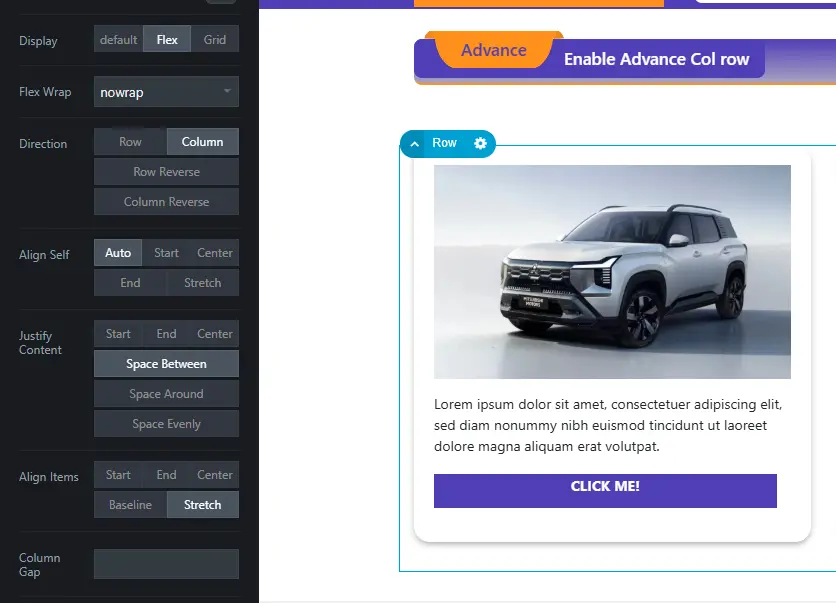Set Align Self to Center
Viewport: 836px width, 603px height.
pos(215,253)
